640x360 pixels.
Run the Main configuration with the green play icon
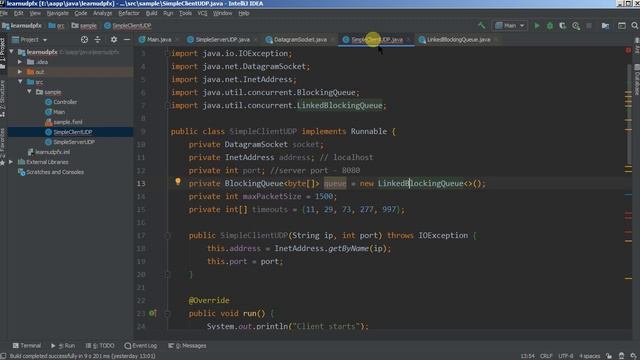coord(537,25)
